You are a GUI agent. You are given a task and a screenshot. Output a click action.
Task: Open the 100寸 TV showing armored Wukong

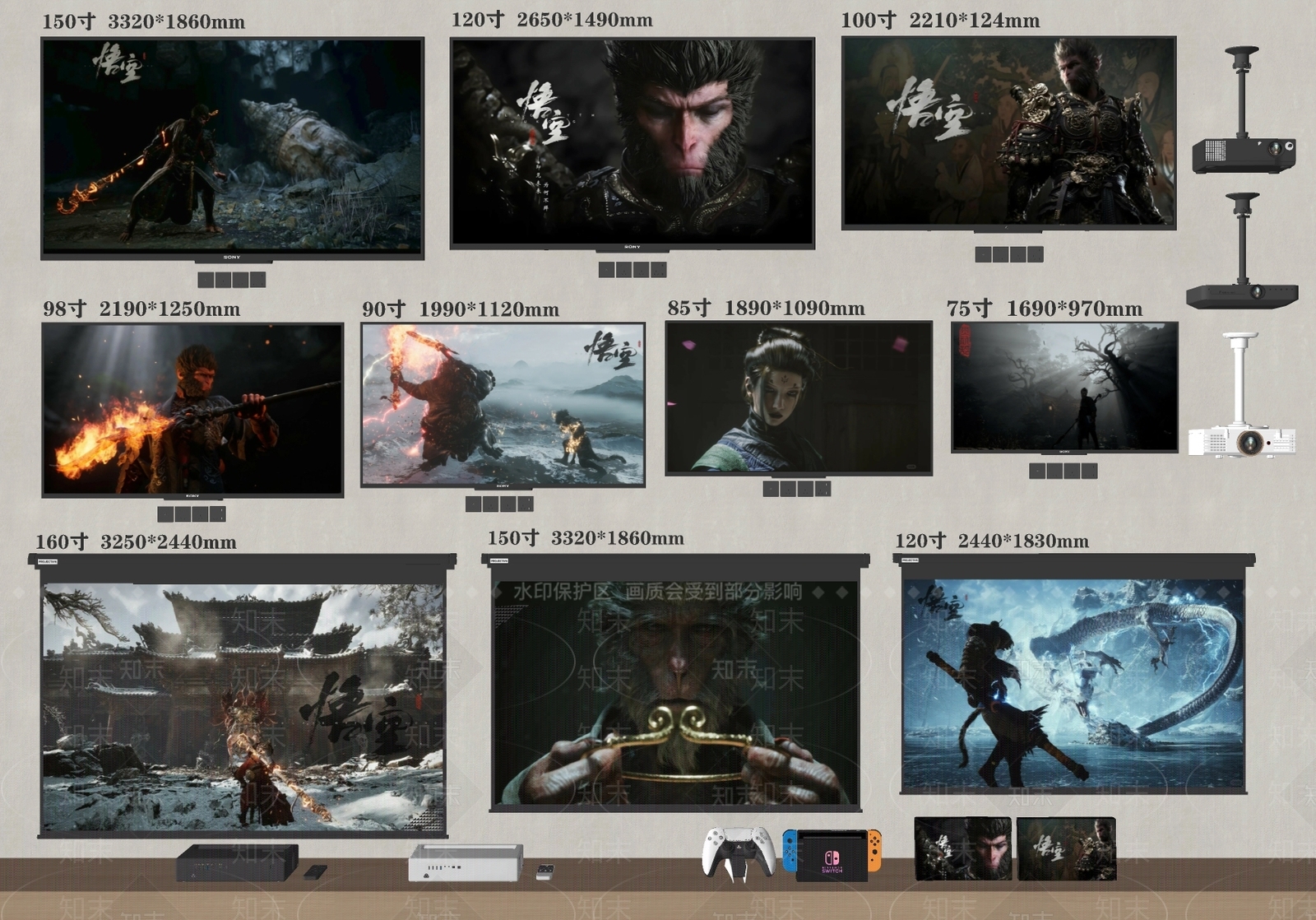pyautogui.click(x=1009, y=133)
